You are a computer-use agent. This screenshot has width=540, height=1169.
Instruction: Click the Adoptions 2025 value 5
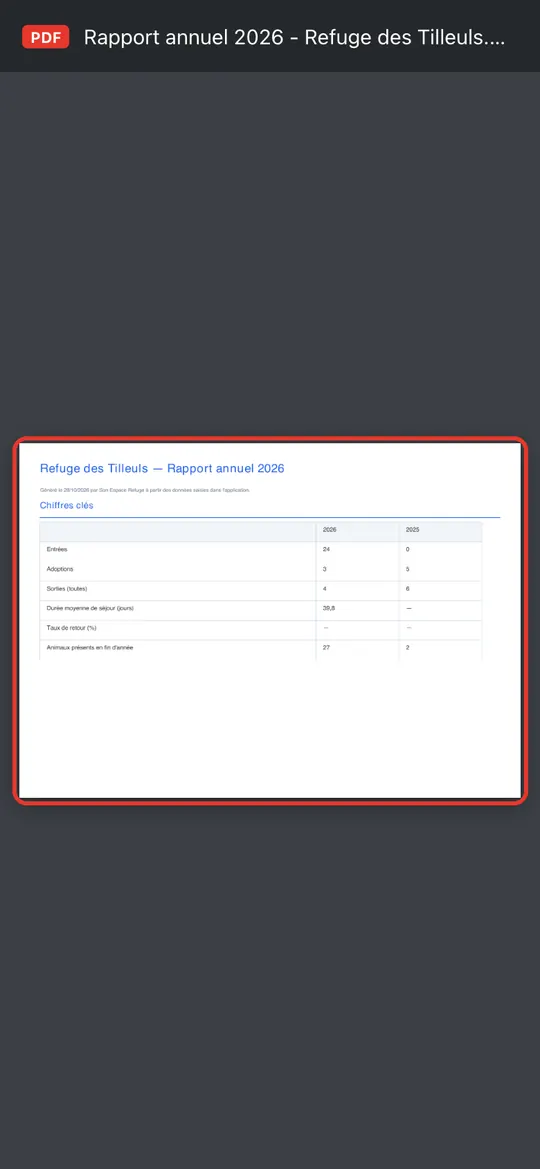coord(407,569)
